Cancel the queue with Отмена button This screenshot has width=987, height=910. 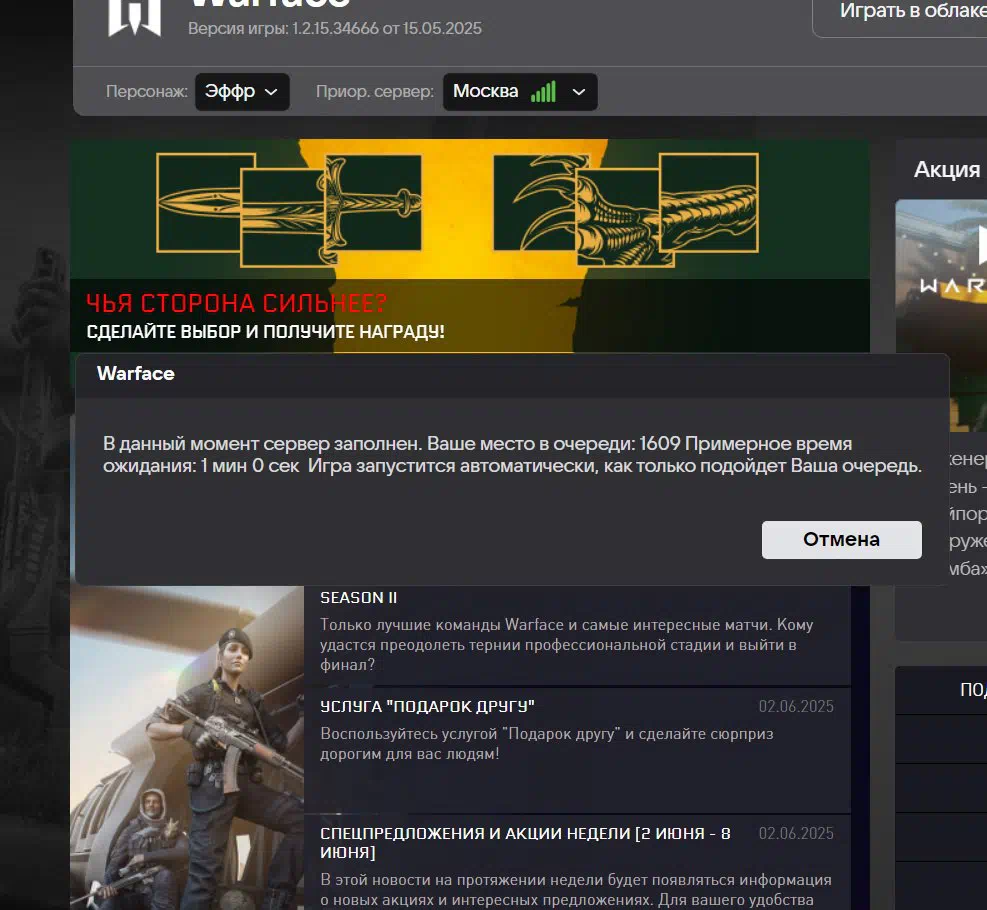pos(842,539)
